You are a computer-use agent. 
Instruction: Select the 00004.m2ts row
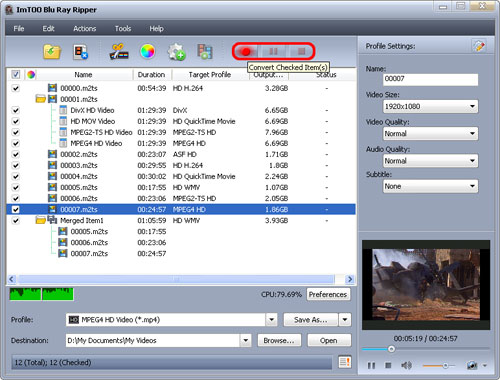[181, 176]
